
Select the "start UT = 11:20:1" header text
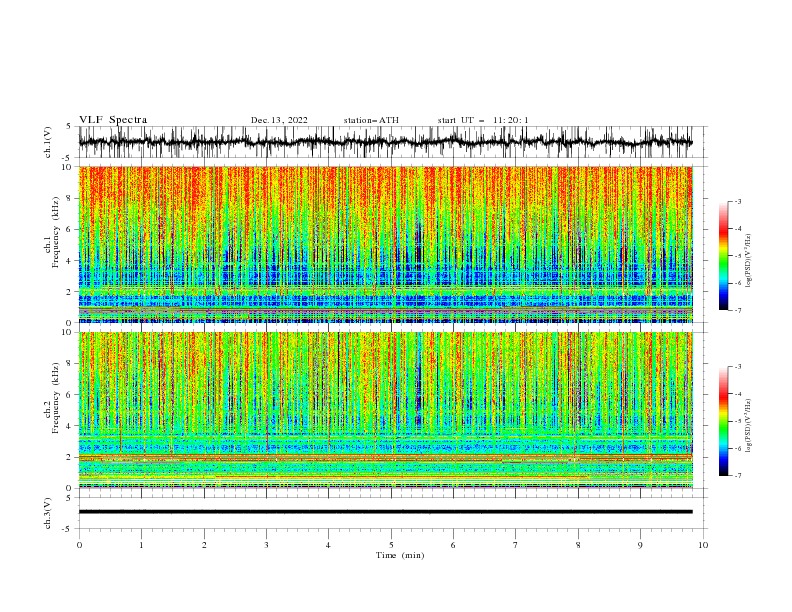tap(483, 120)
